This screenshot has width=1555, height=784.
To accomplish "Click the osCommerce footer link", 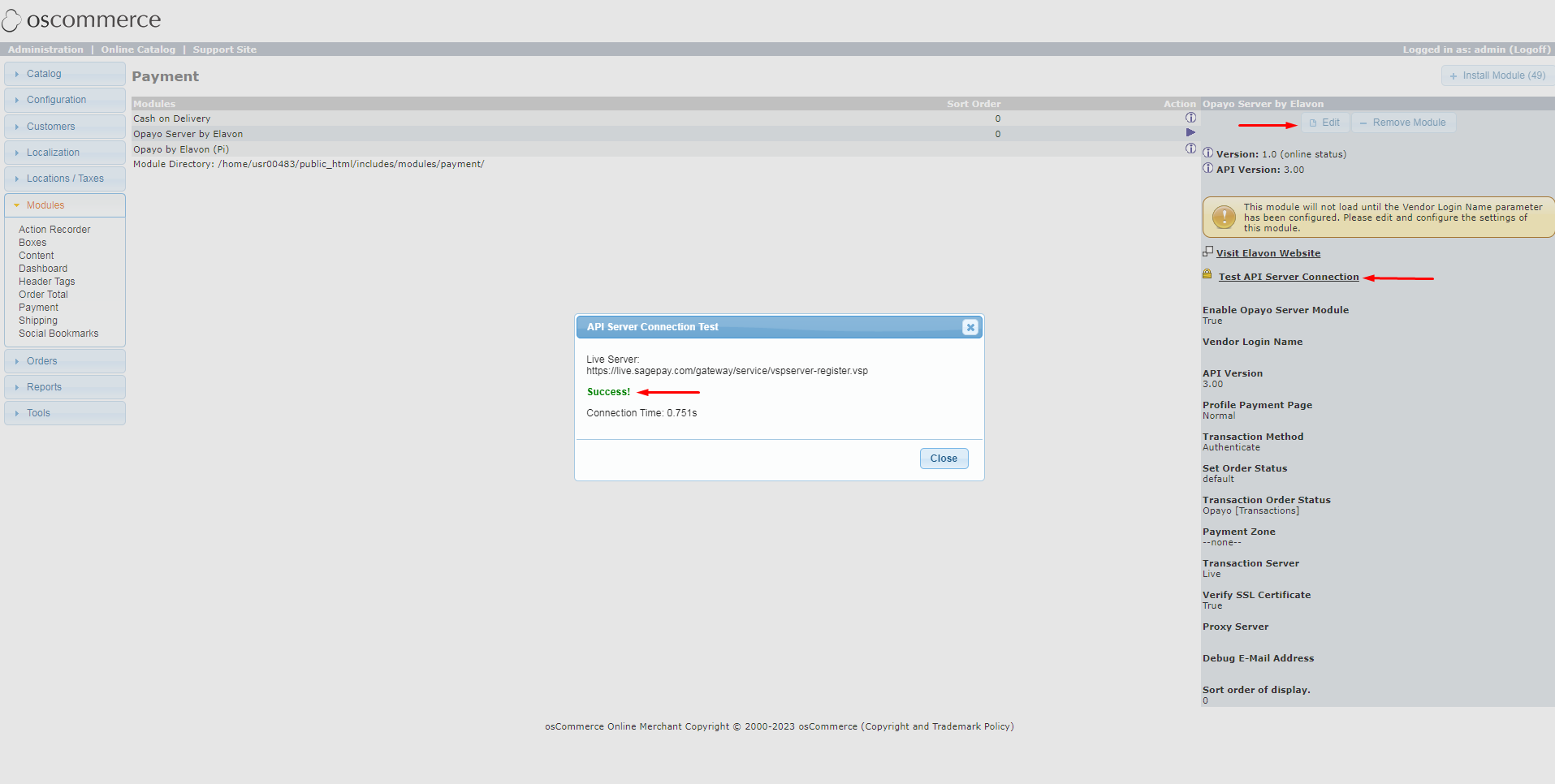I will (x=827, y=726).
